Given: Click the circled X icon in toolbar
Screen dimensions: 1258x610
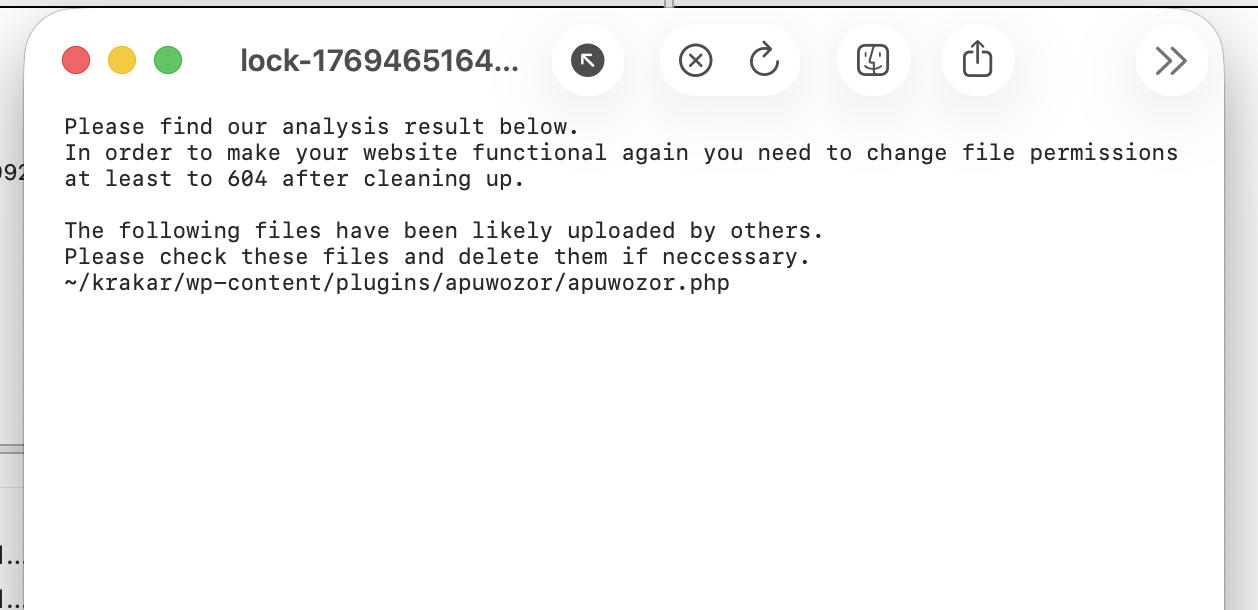Looking at the screenshot, I should point(695,61).
